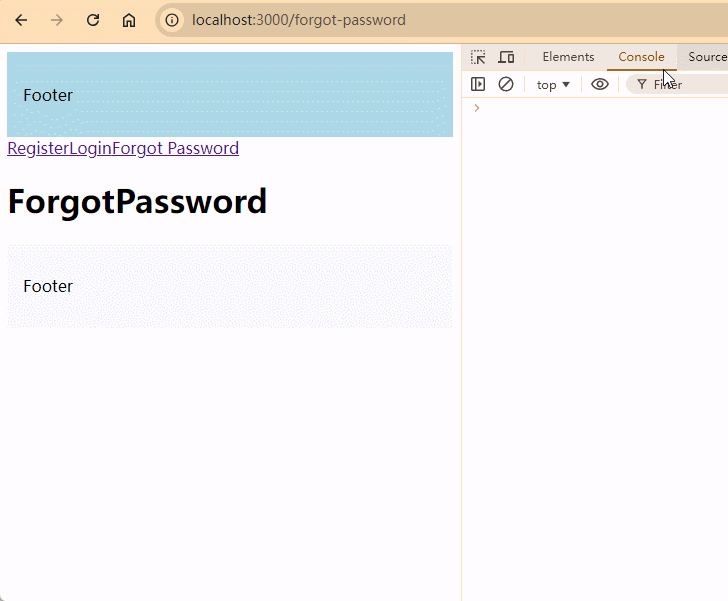Select the Console tab
728x601 pixels.
pyautogui.click(x=641, y=57)
